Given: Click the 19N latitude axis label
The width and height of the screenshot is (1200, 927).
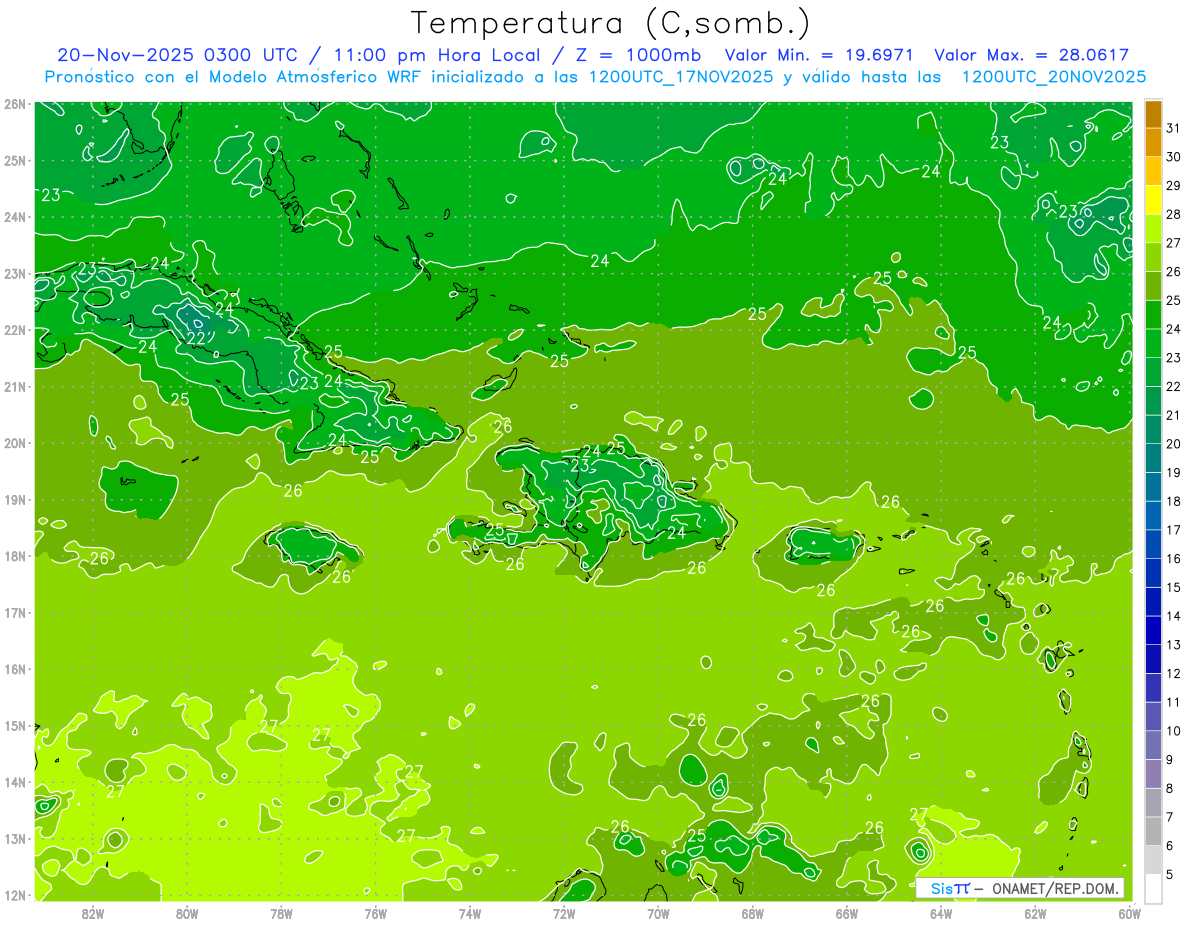Looking at the screenshot, I should [x=14, y=499].
